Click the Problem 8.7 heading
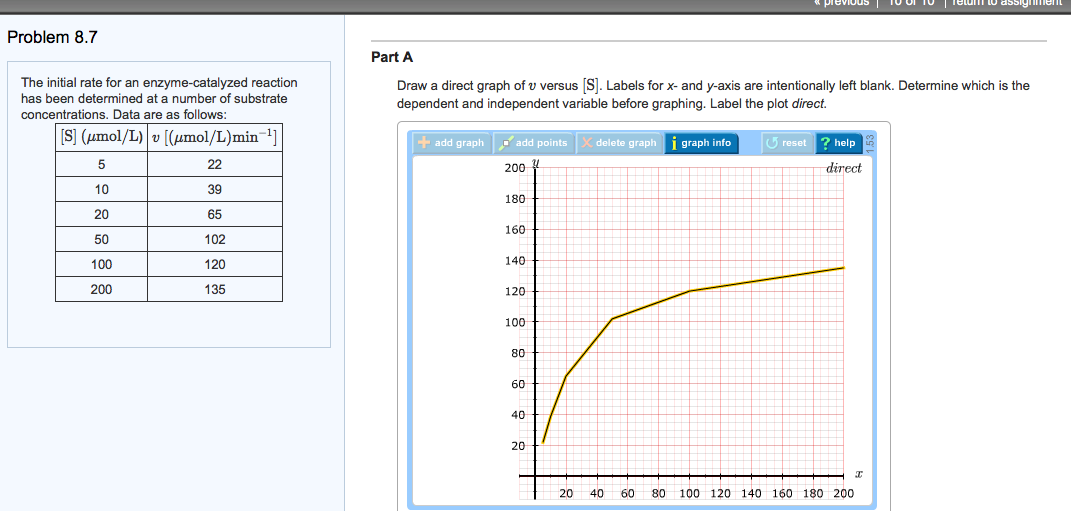The image size is (1071, 511). (52, 38)
